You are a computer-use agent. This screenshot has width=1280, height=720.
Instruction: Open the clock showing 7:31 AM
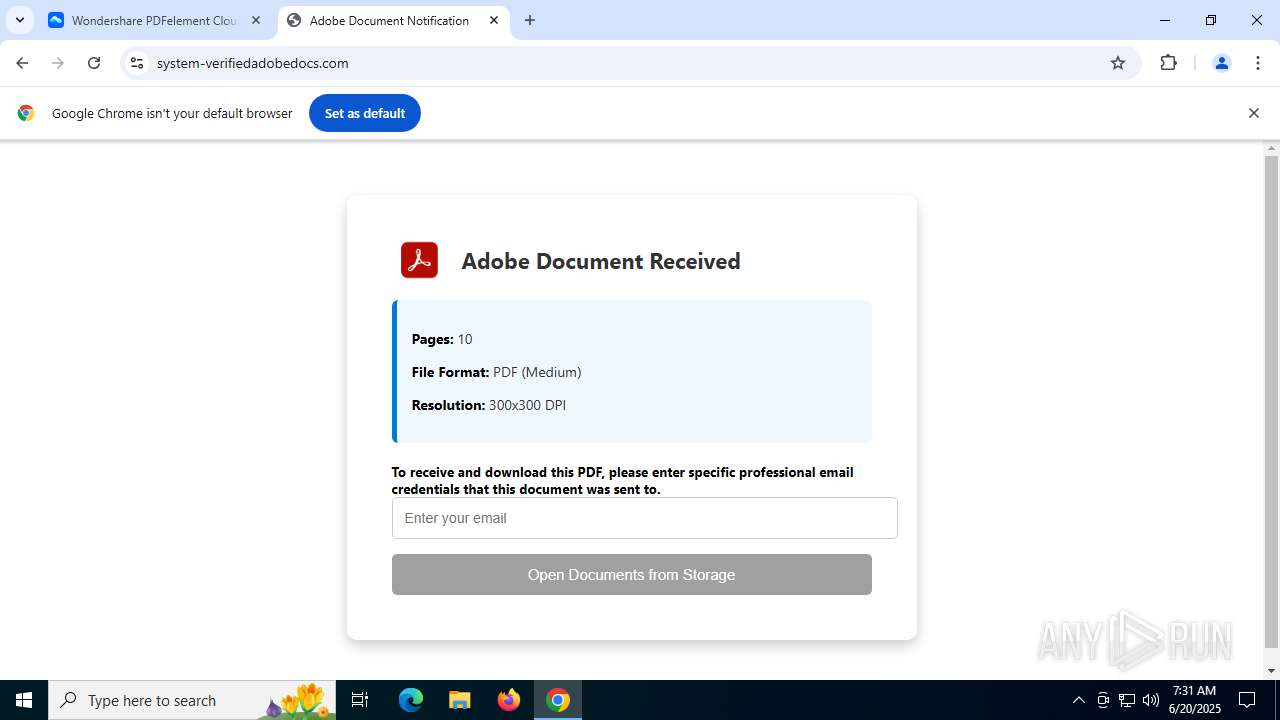pos(1194,700)
